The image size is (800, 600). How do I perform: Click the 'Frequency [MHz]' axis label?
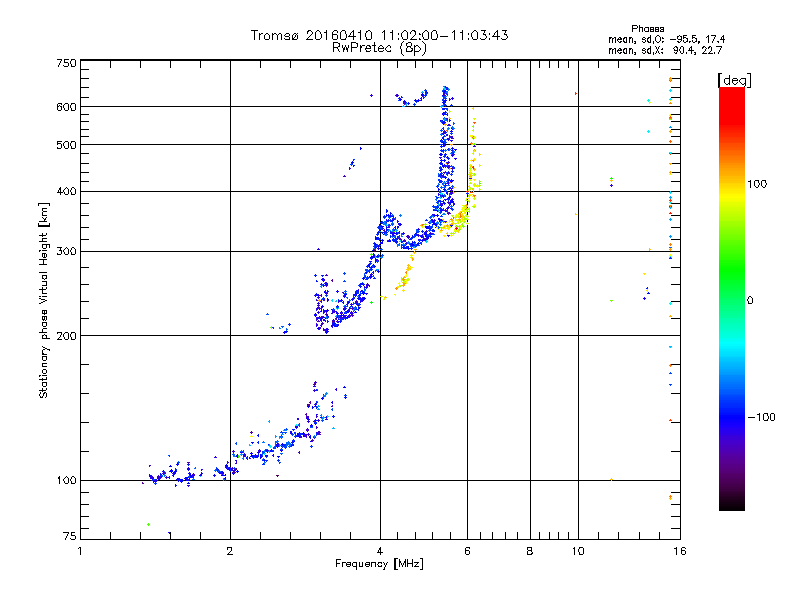(x=379, y=564)
